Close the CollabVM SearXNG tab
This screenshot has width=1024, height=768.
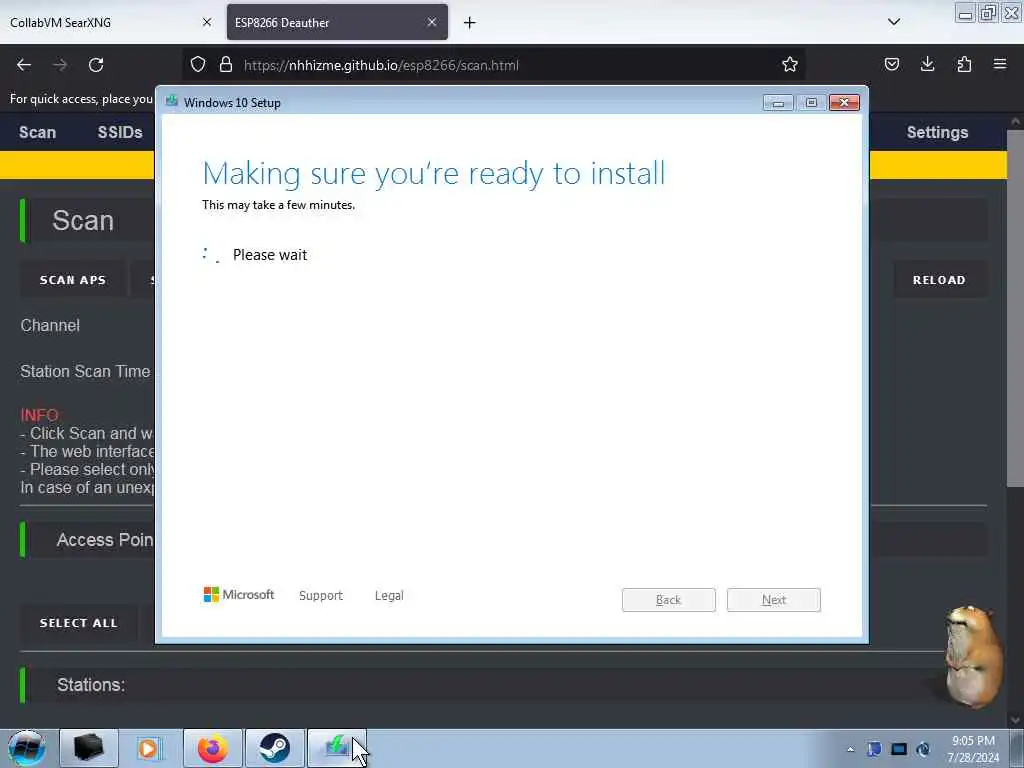(207, 22)
